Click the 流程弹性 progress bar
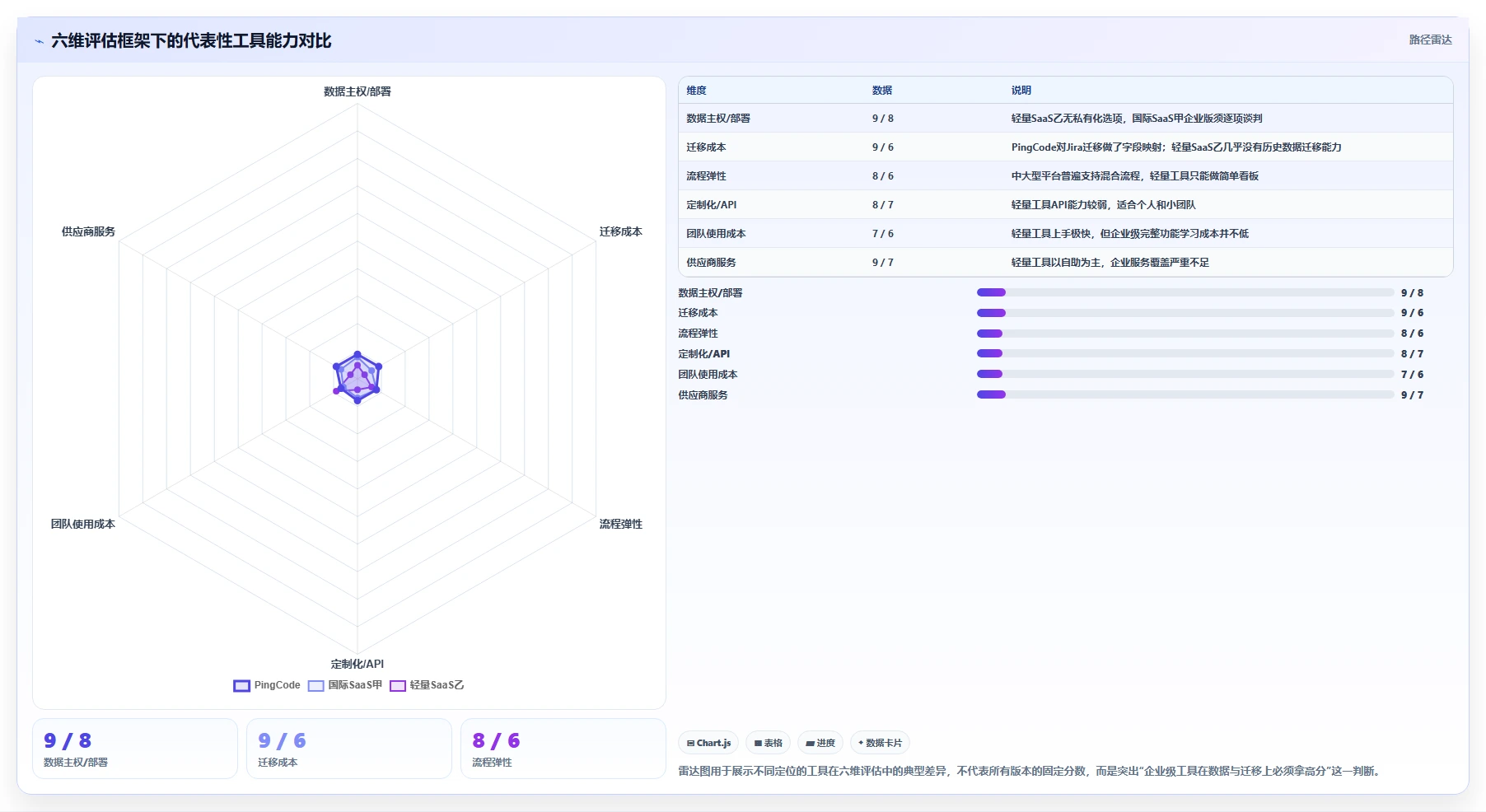The width and height of the screenshot is (1486, 812). 1185,334
